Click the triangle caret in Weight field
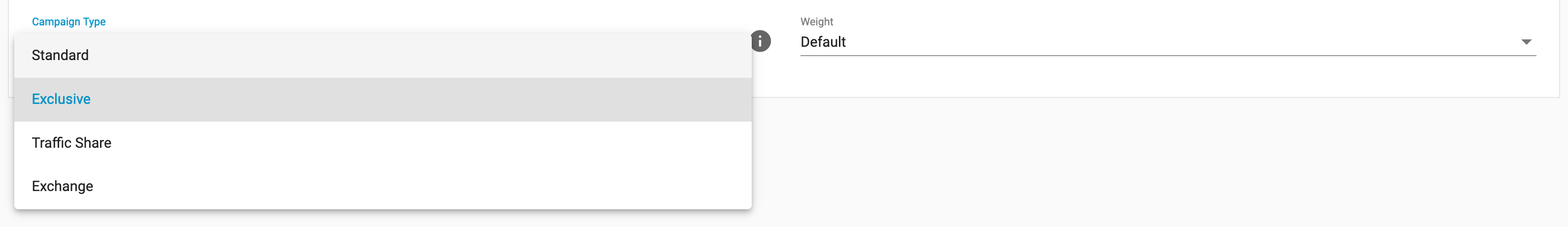Viewport: 1568px width, 227px height. coord(1526,42)
